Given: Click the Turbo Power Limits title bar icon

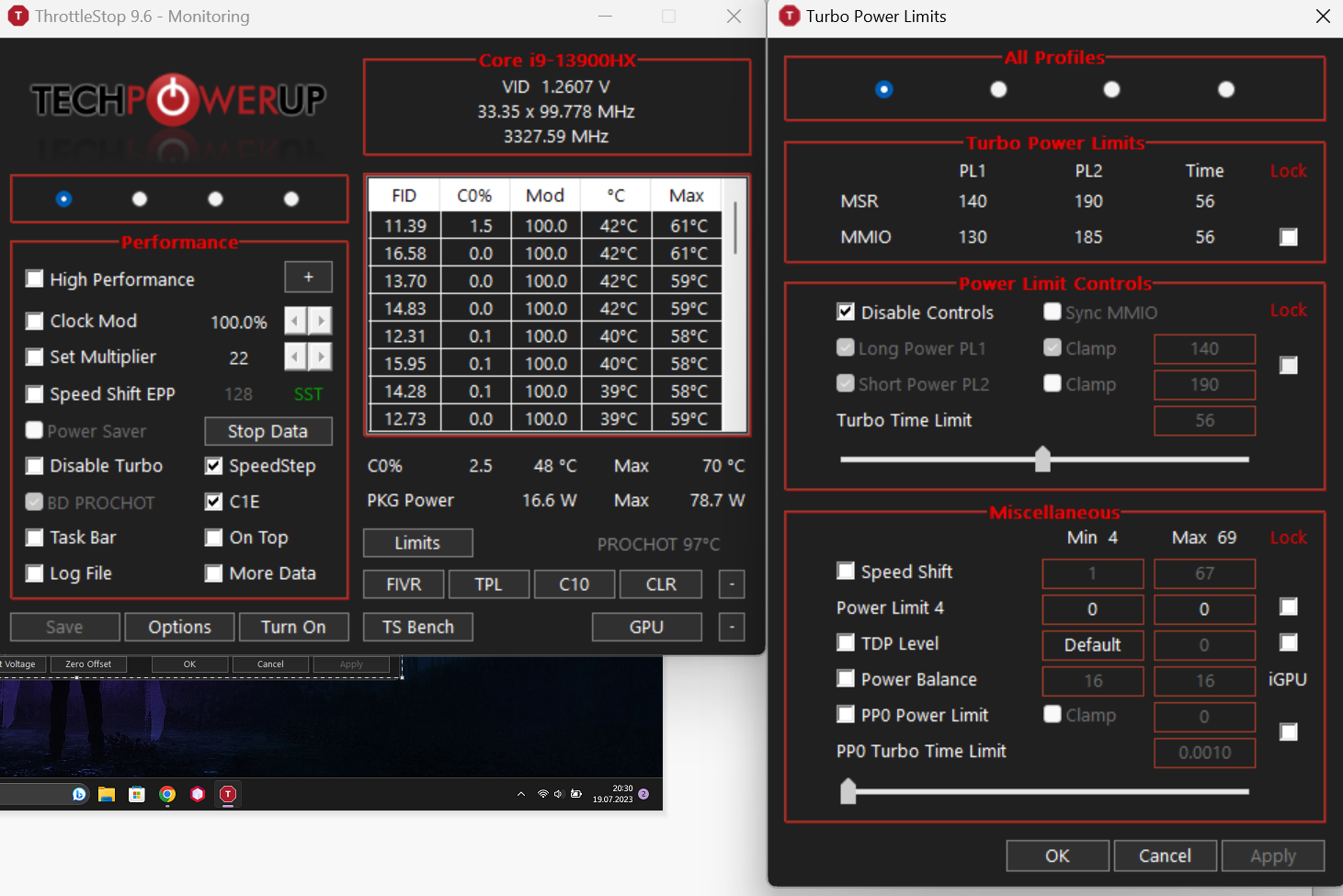Looking at the screenshot, I should click(790, 17).
